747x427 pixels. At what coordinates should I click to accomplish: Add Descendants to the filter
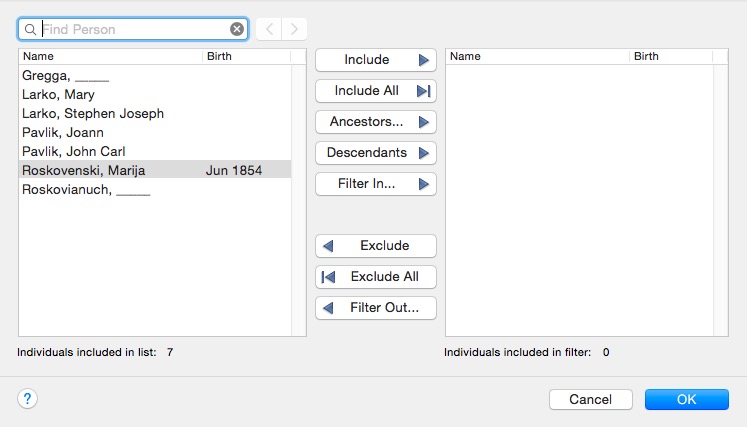tap(376, 152)
